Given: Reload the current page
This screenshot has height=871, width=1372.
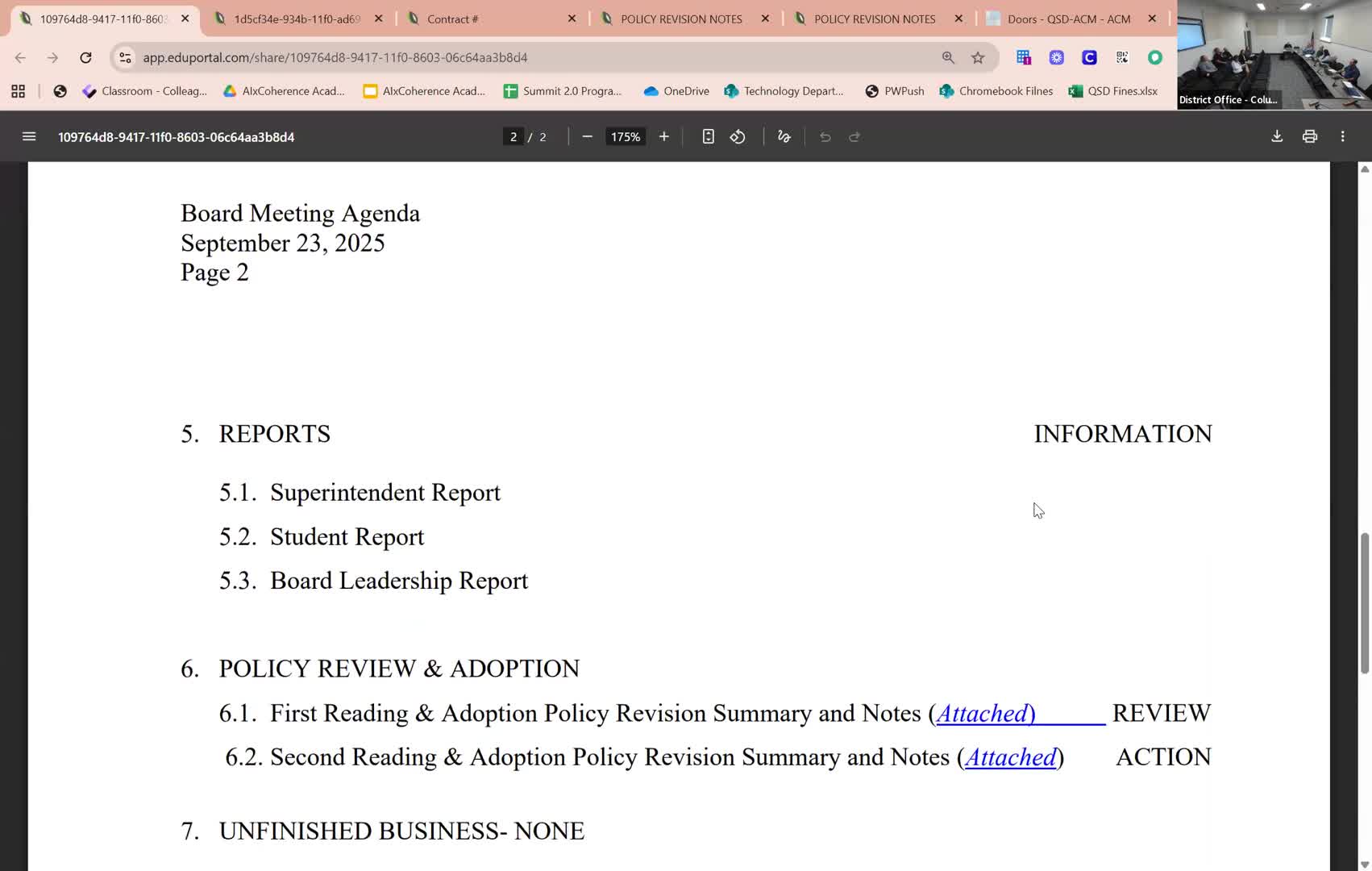Looking at the screenshot, I should [x=85, y=57].
